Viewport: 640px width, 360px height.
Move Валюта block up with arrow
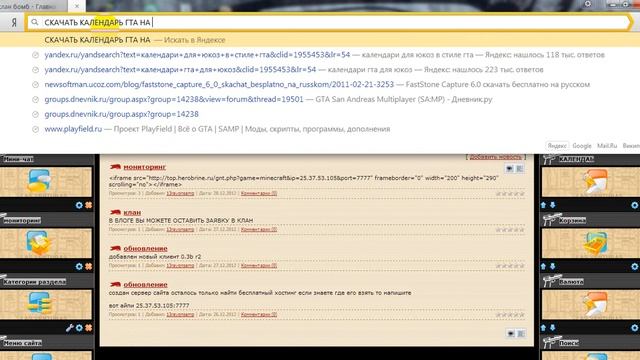pos(544,327)
